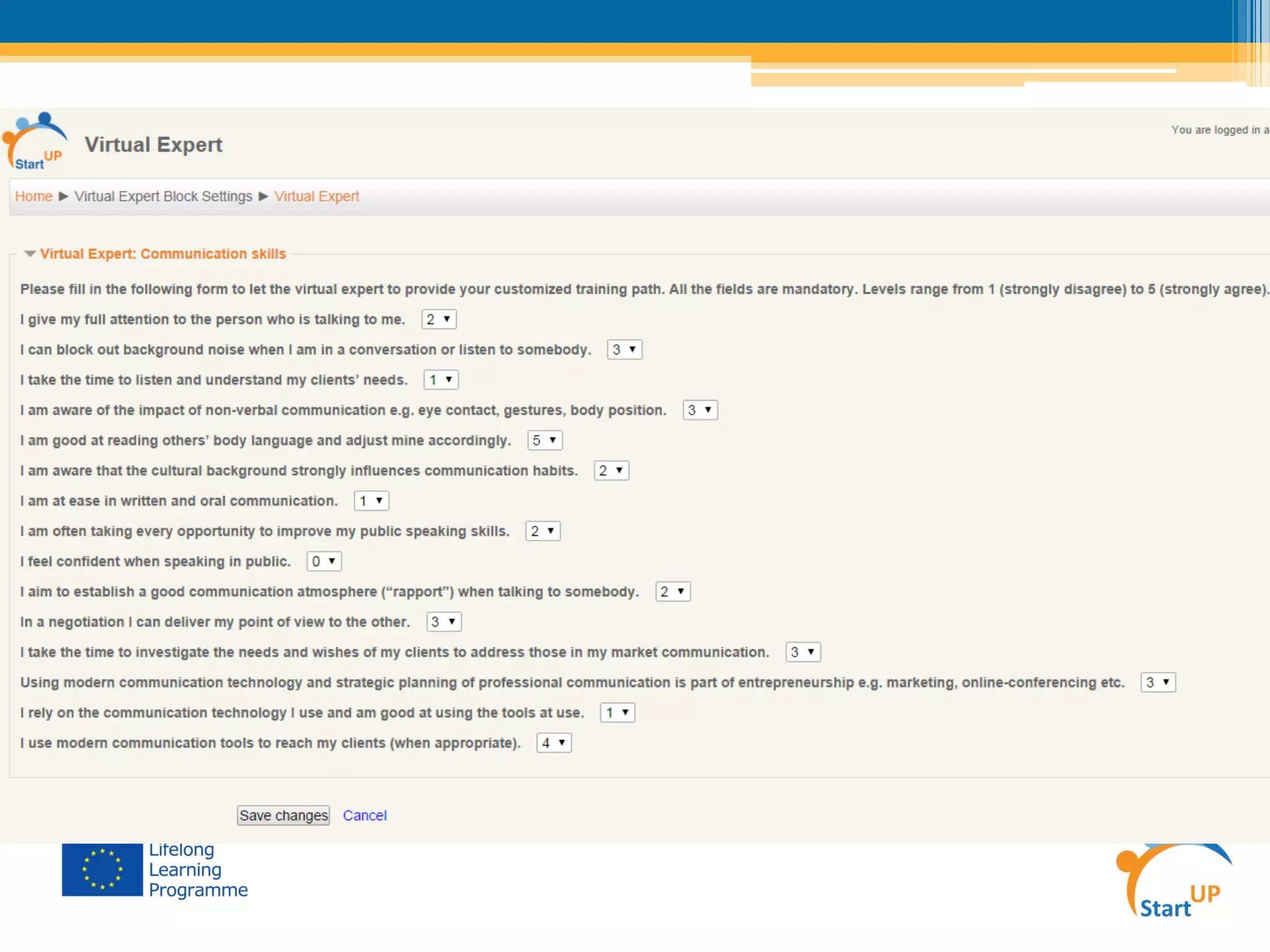Open the written and oral communication dropdown
Image resolution: width=1270 pixels, height=952 pixels.
click(371, 501)
